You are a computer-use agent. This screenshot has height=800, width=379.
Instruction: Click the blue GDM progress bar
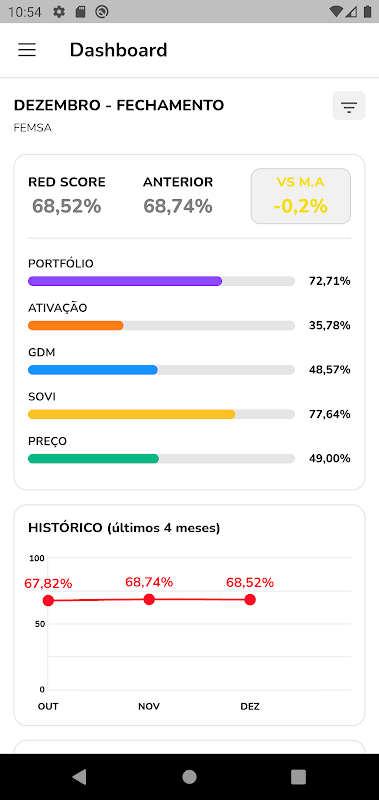click(x=161, y=370)
